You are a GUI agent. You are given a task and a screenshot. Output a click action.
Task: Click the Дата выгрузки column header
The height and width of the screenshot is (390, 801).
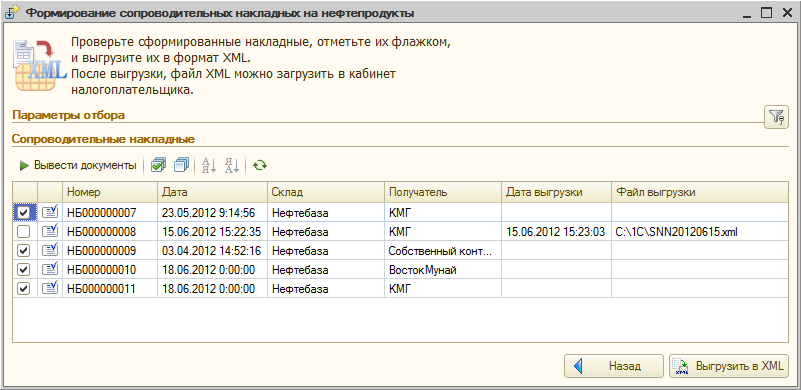tap(556, 192)
